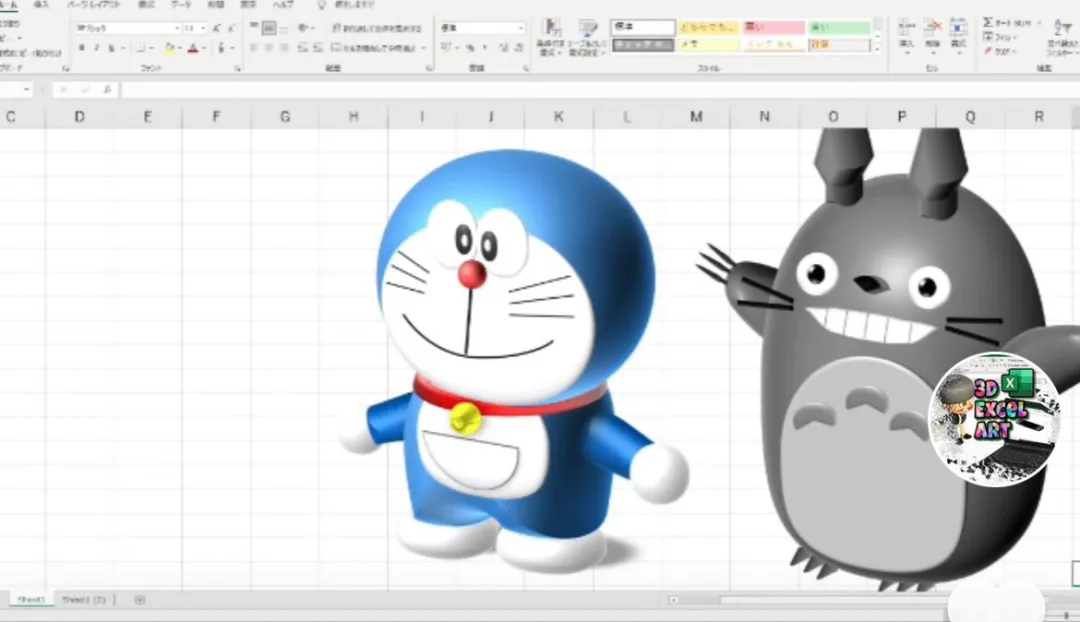Open the font name dropdown
Screen dimensions: 1080x622
coord(176,28)
